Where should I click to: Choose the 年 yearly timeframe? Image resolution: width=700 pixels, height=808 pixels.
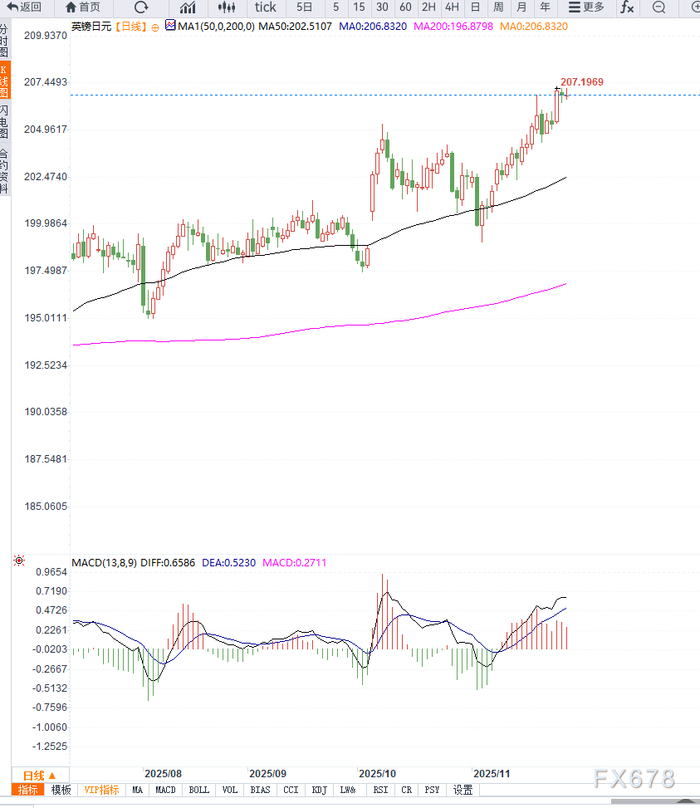pos(545,7)
